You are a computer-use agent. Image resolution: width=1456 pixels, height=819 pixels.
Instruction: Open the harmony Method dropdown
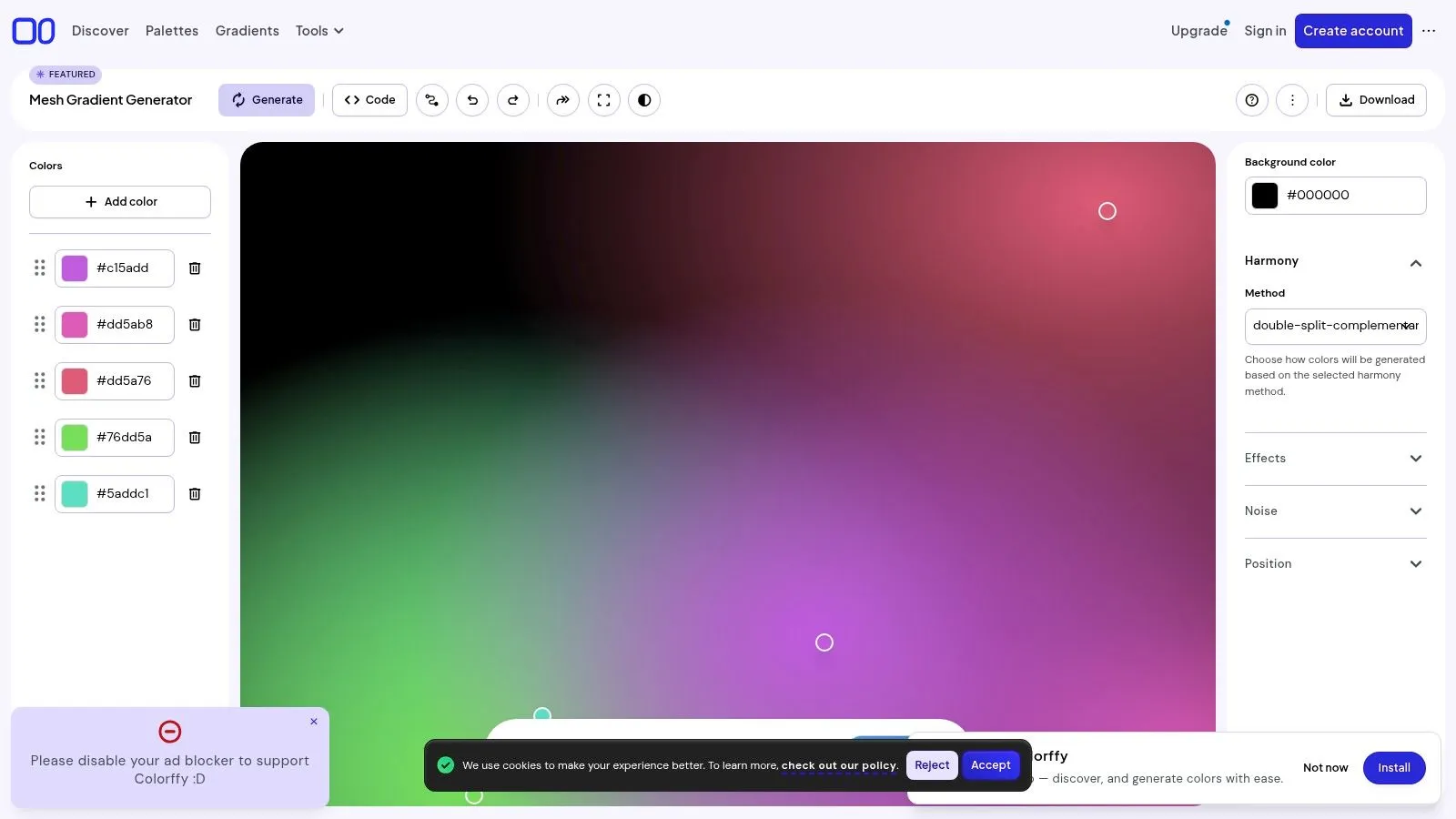pyautogui.click(x=1335, y=326)
